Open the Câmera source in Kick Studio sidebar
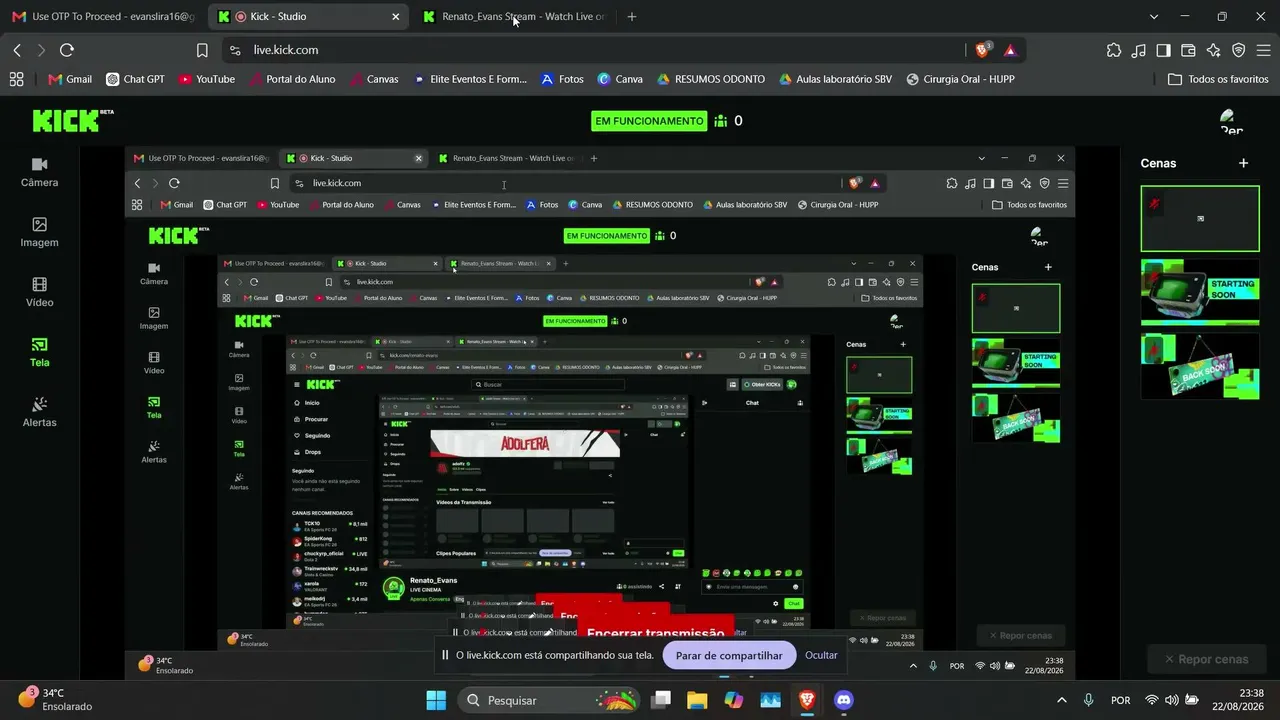Viewport: 1280px width, 720px height. 40,172
